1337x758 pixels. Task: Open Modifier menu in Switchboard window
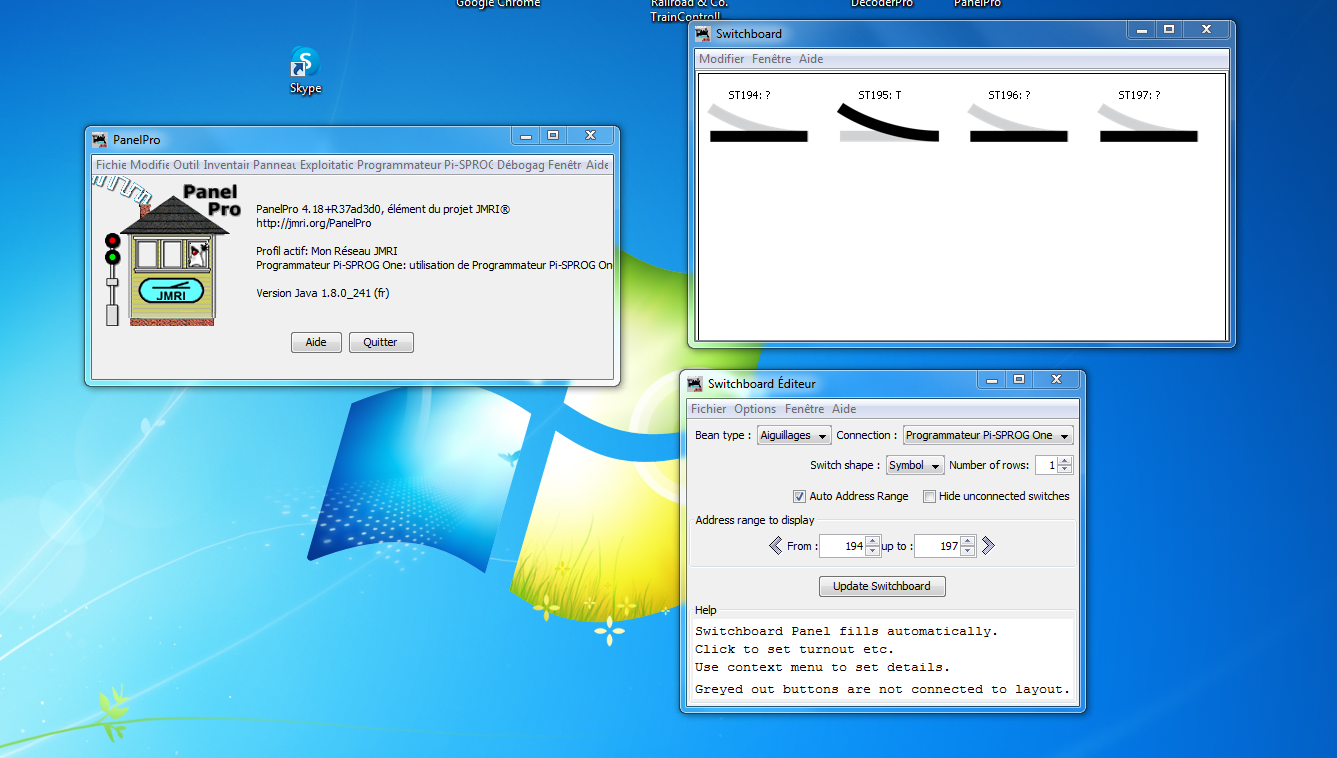(722, 59)
